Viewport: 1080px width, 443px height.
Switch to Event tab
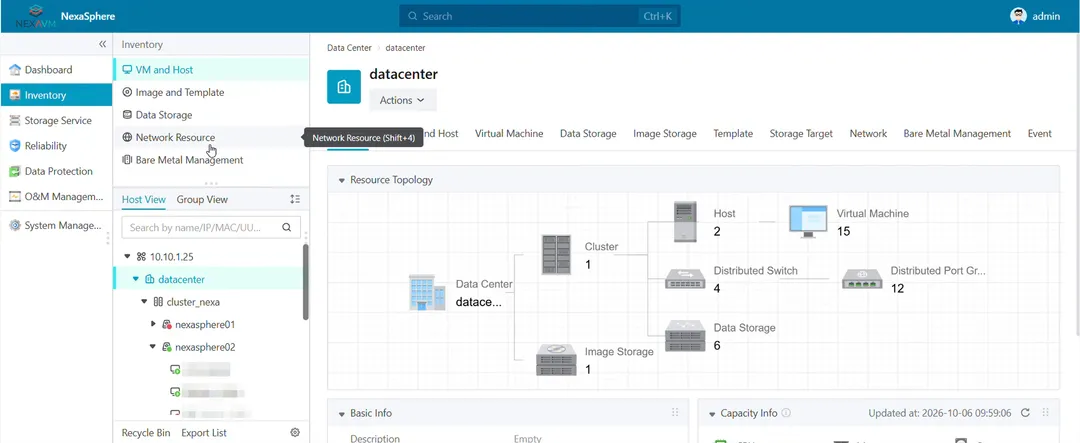pyautogui.click(x=1039, y=134)
